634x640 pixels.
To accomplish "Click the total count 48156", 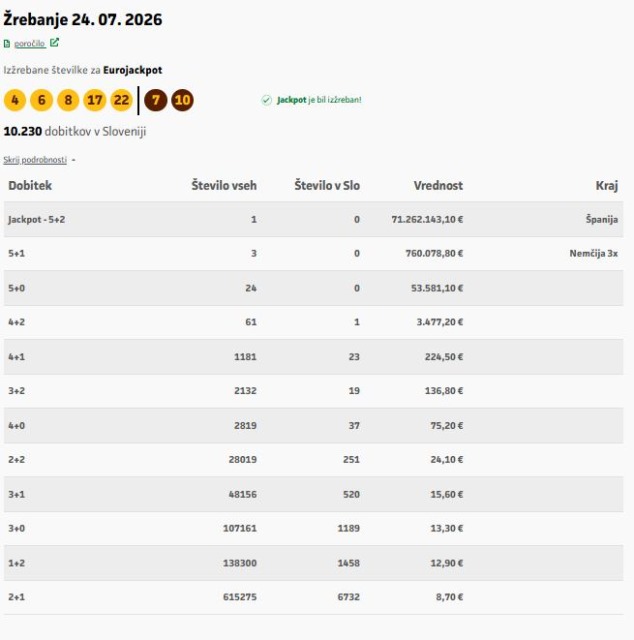I will [x=242, y=494].
